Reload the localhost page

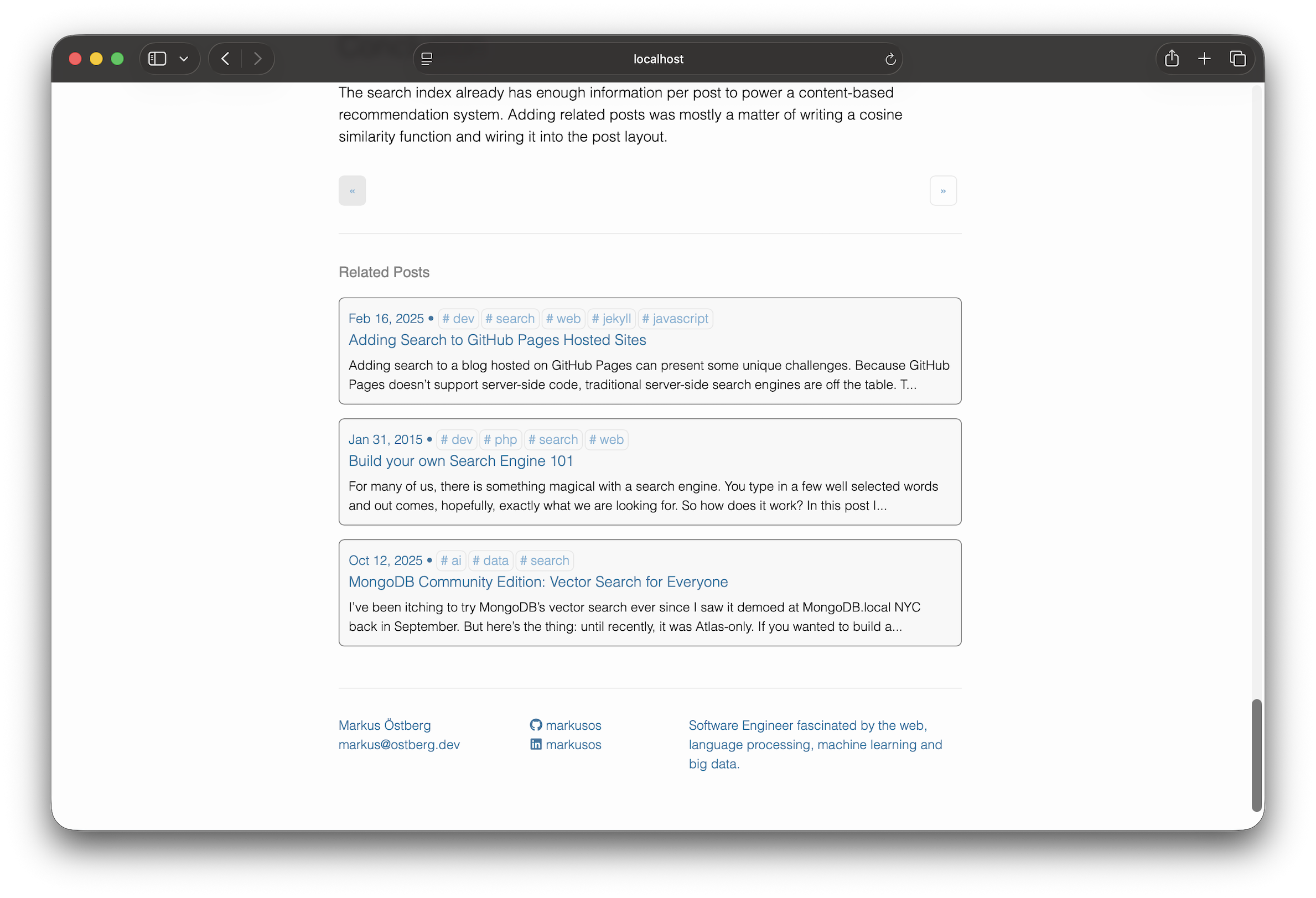pyautogui.click(x=890, y=58)
